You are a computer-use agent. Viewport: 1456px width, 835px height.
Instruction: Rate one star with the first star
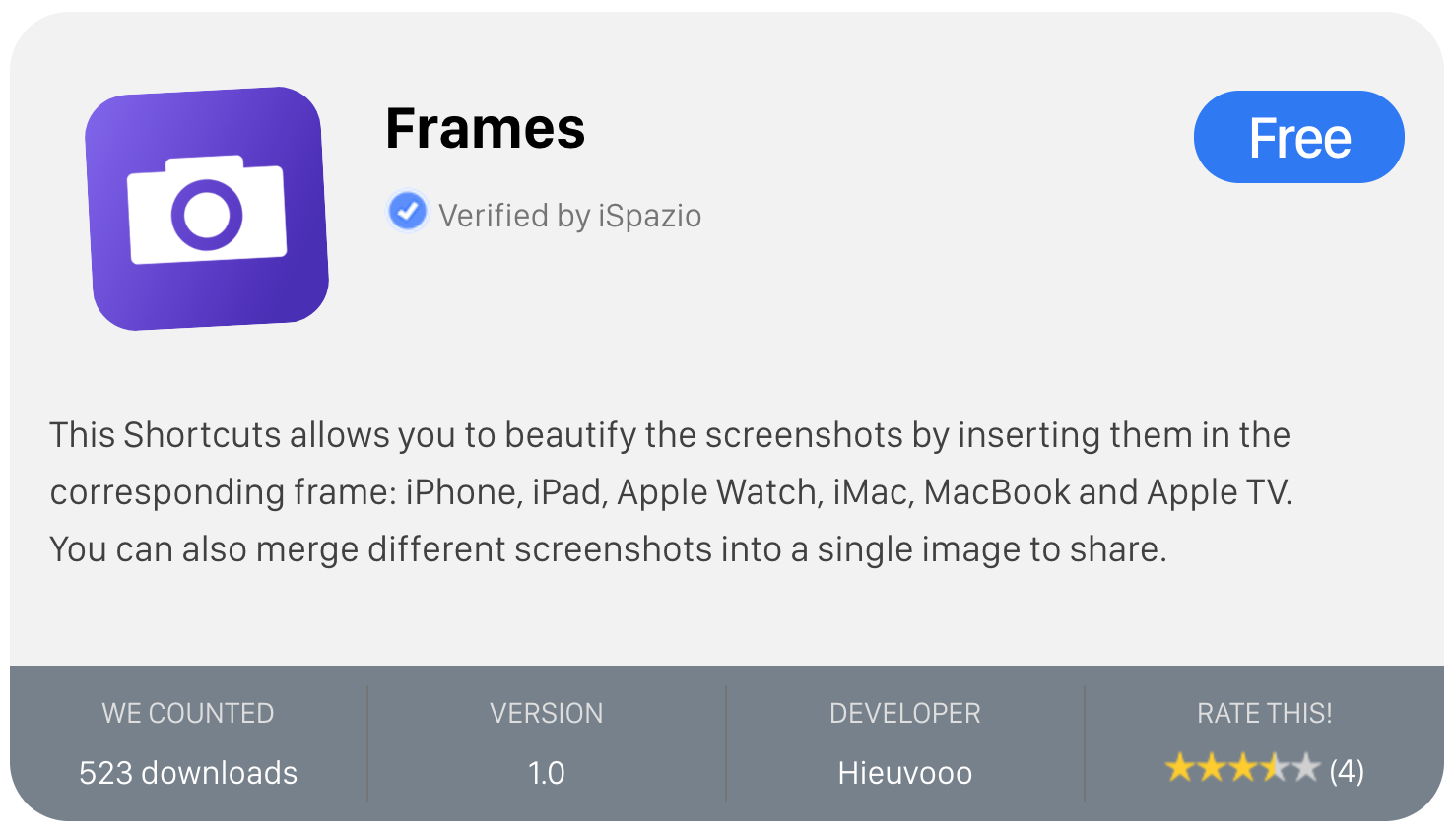(x=1179, y=767)
